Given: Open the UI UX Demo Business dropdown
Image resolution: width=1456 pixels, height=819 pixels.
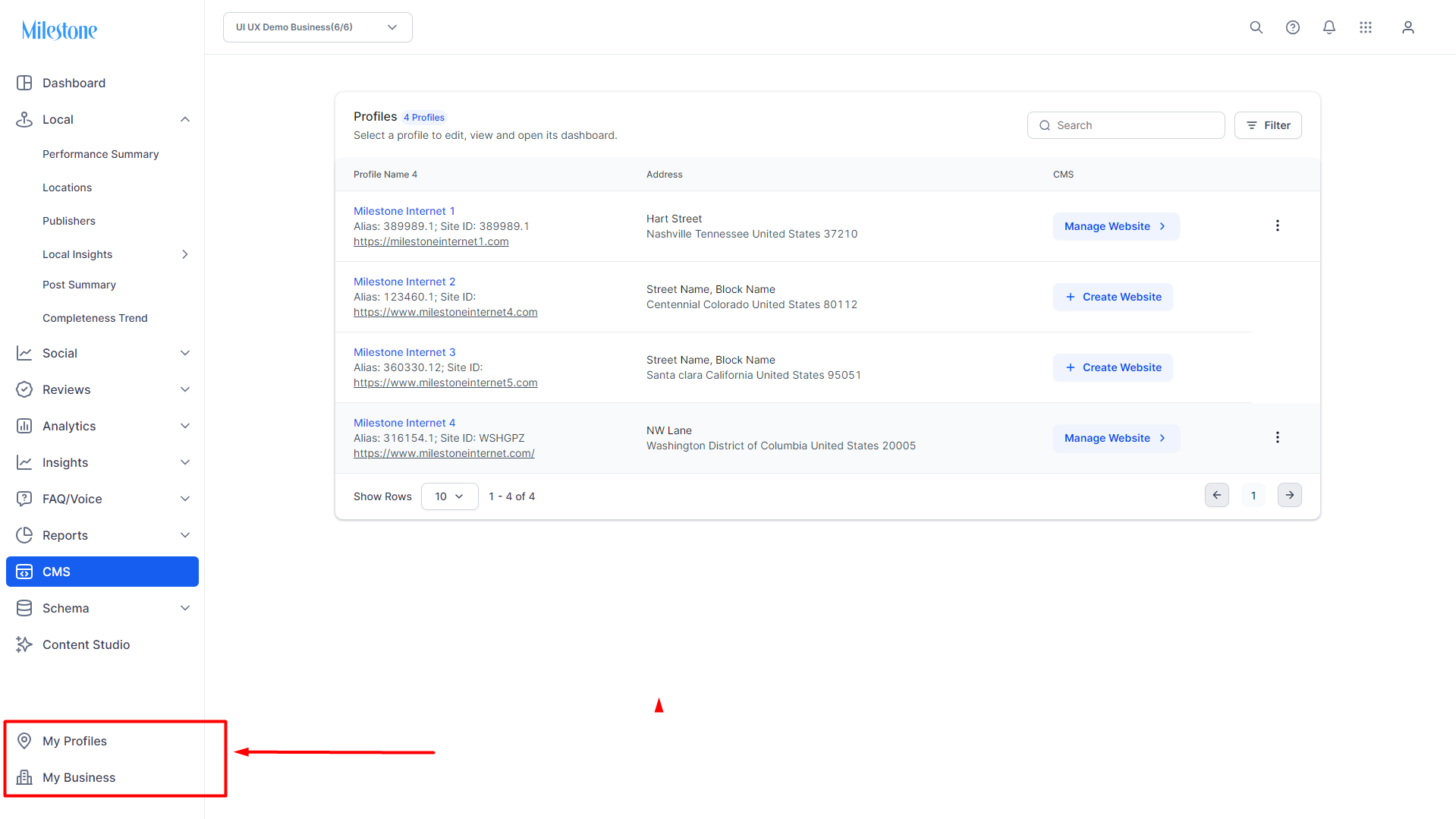Looking at the screenshot, I should pos(318,27).
